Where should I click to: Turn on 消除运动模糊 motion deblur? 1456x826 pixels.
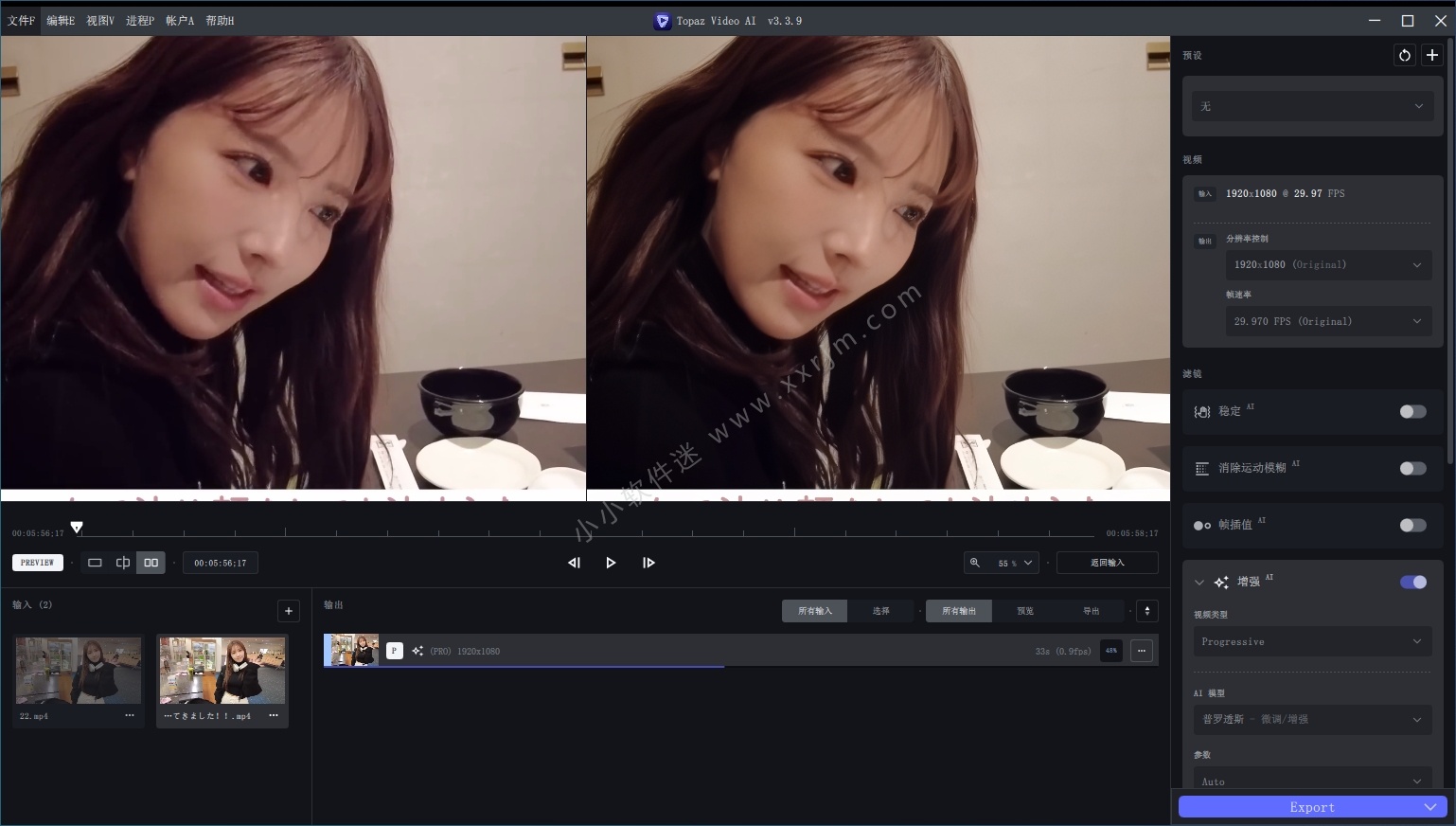click(x=1412, y=468)
